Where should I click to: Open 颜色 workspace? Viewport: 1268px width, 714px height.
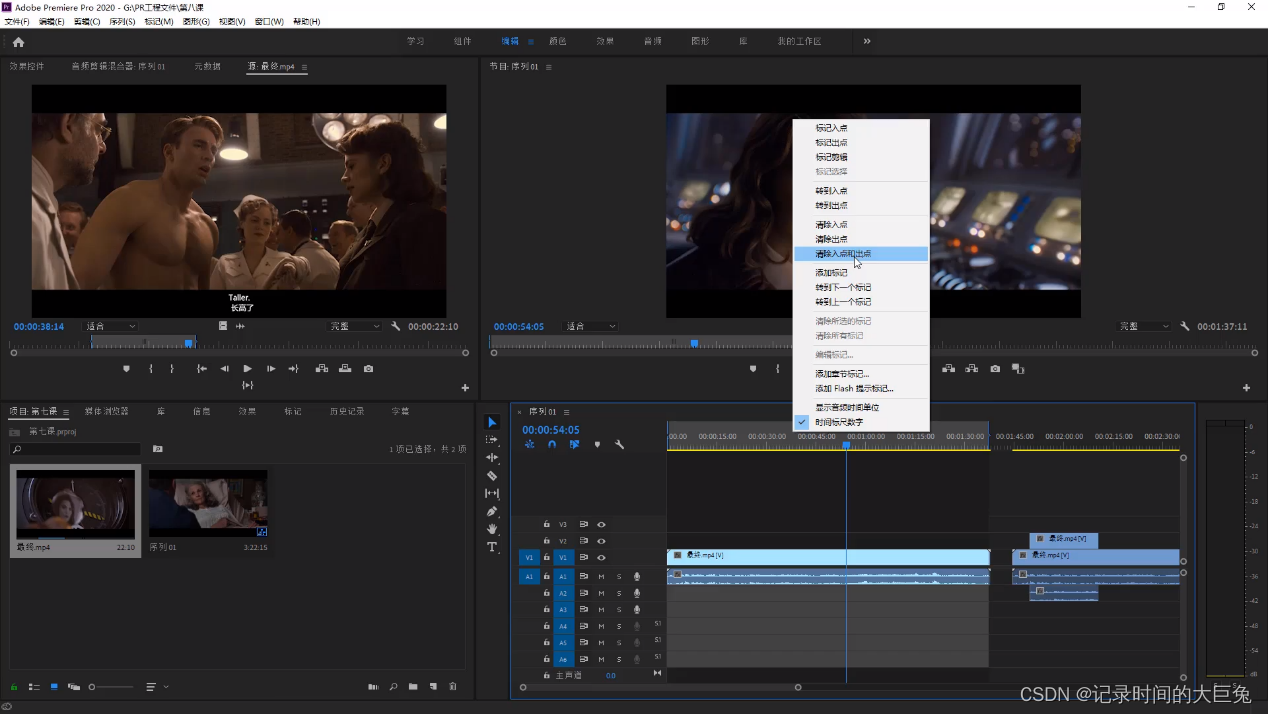click(x=557, y=41)
